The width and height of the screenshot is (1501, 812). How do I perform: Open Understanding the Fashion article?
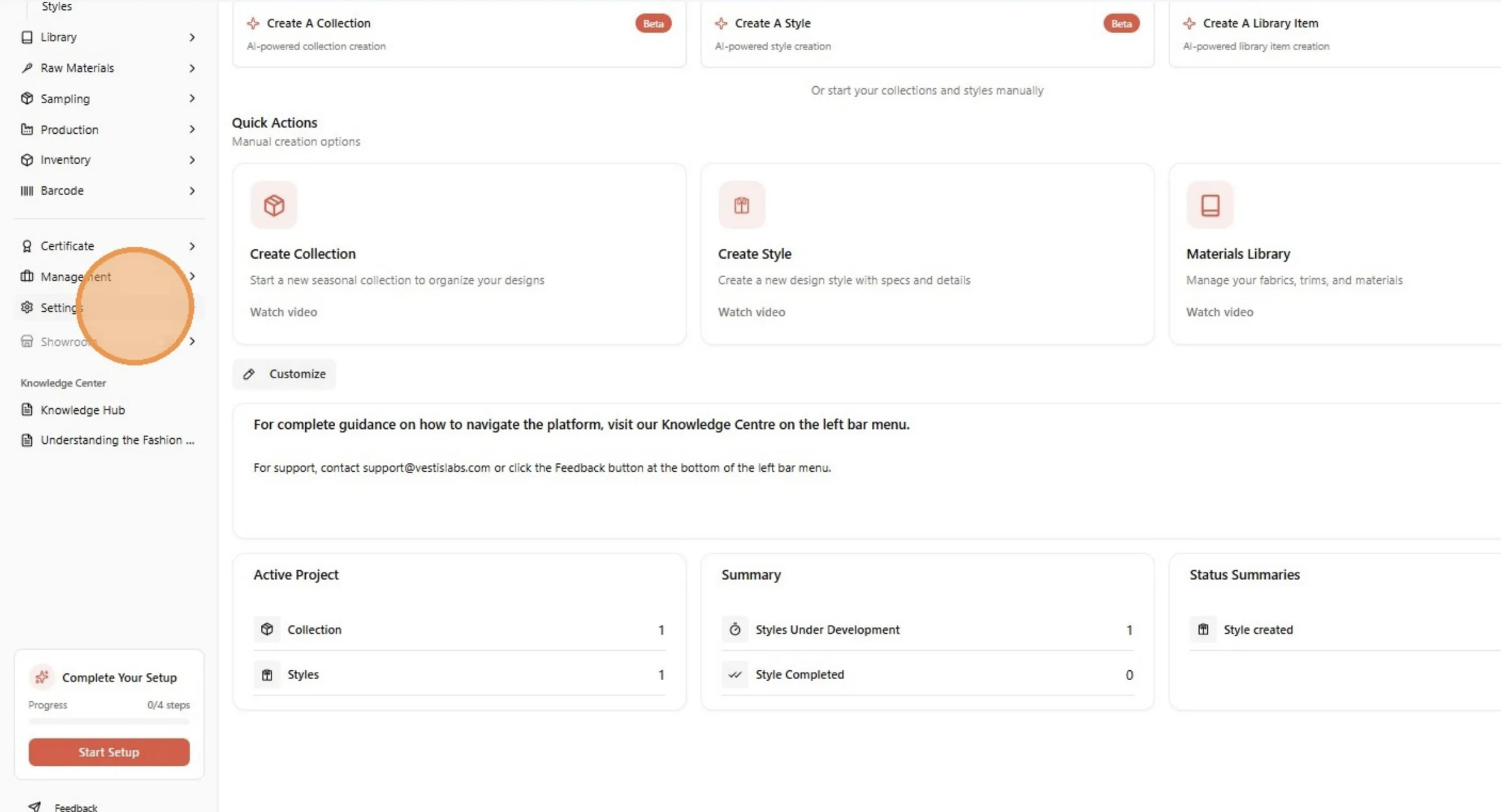coord(108,440)
